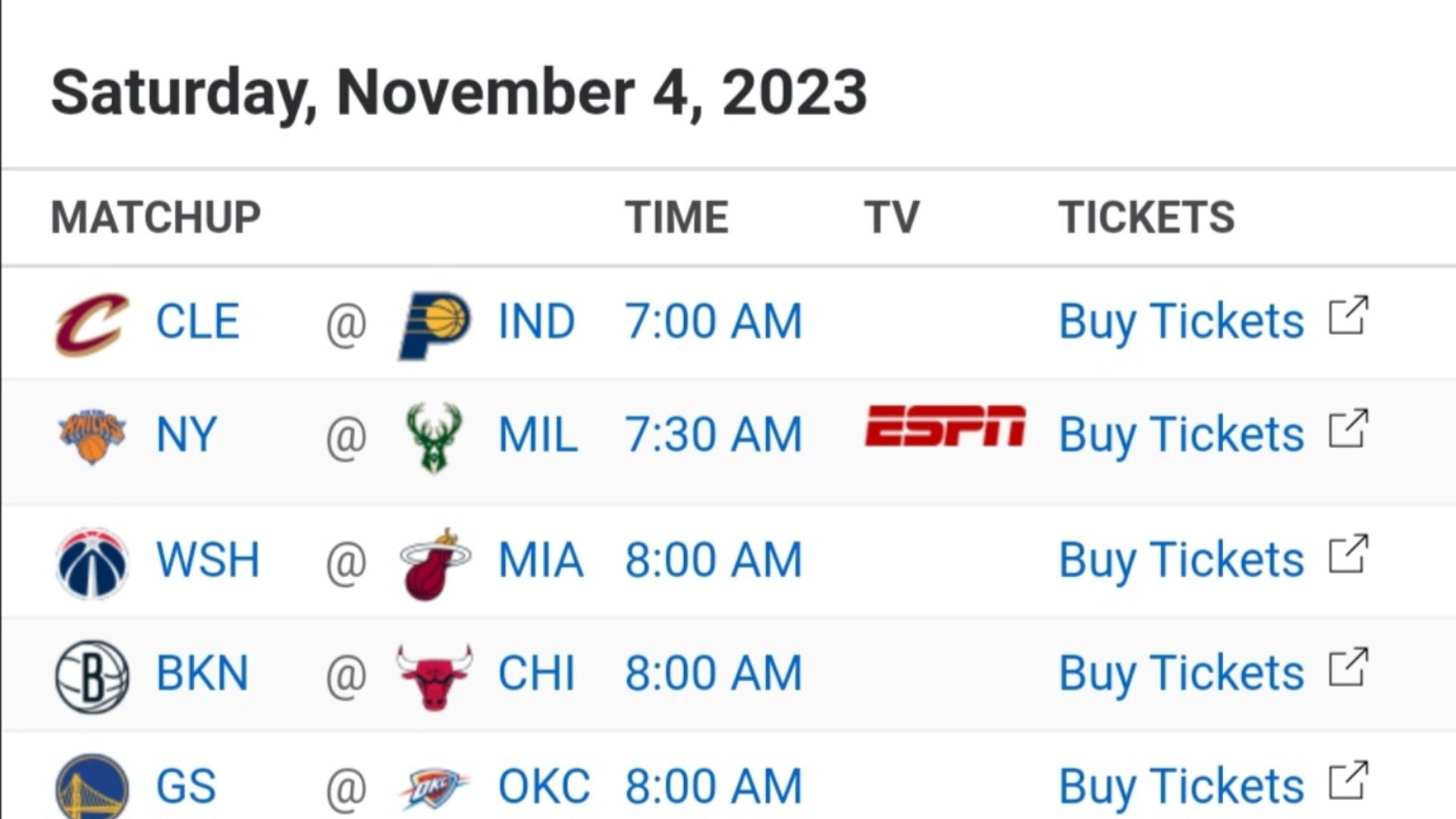Click the Golden State Warriors logo
Screen dimensions: 1456x819
[x=92, y=786]
